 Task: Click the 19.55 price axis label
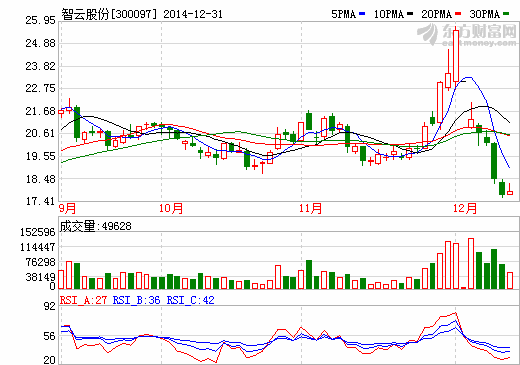(x=40, y=156)
